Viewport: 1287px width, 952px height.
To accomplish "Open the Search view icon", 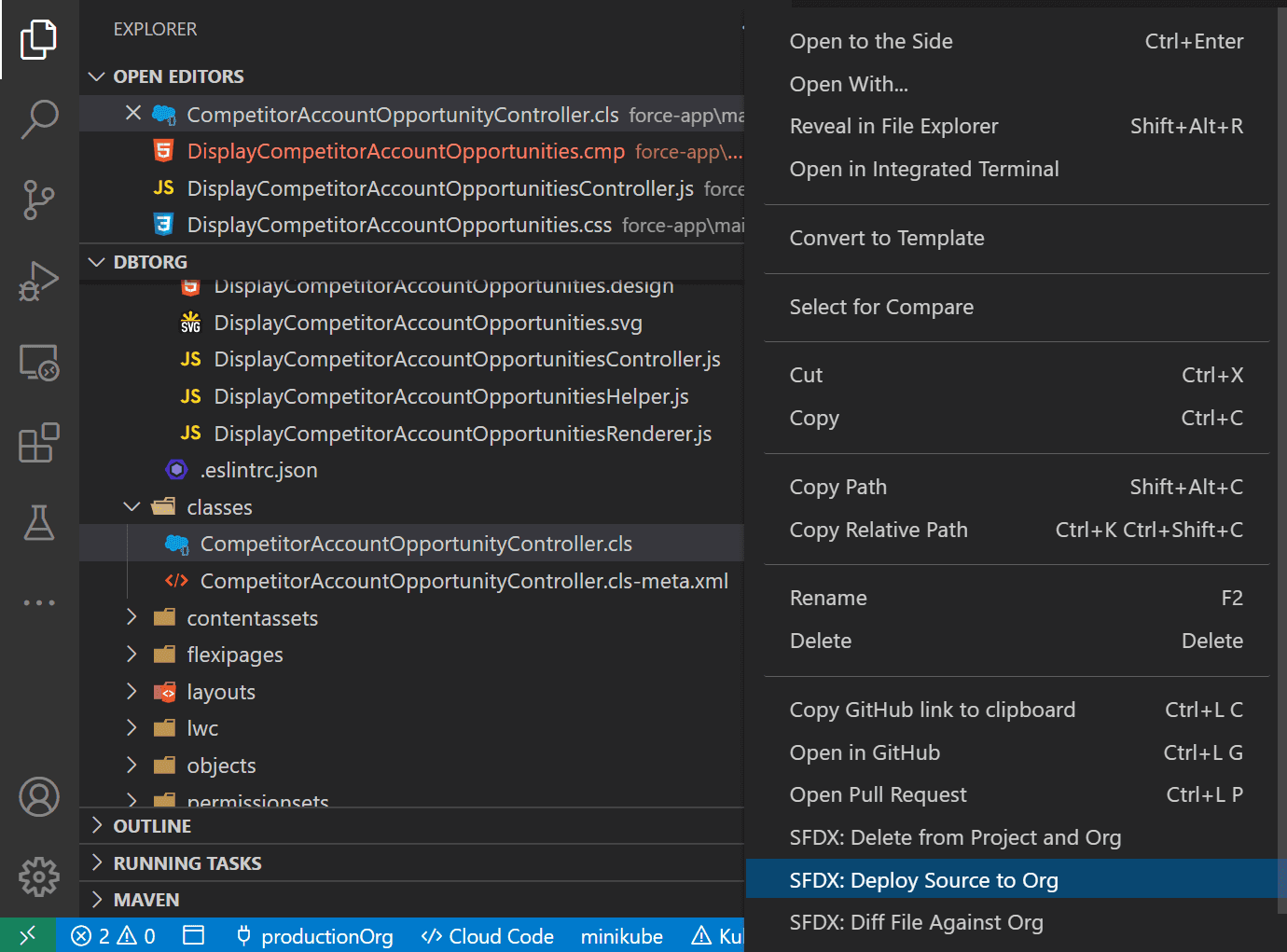I will (x=39, y=119).
